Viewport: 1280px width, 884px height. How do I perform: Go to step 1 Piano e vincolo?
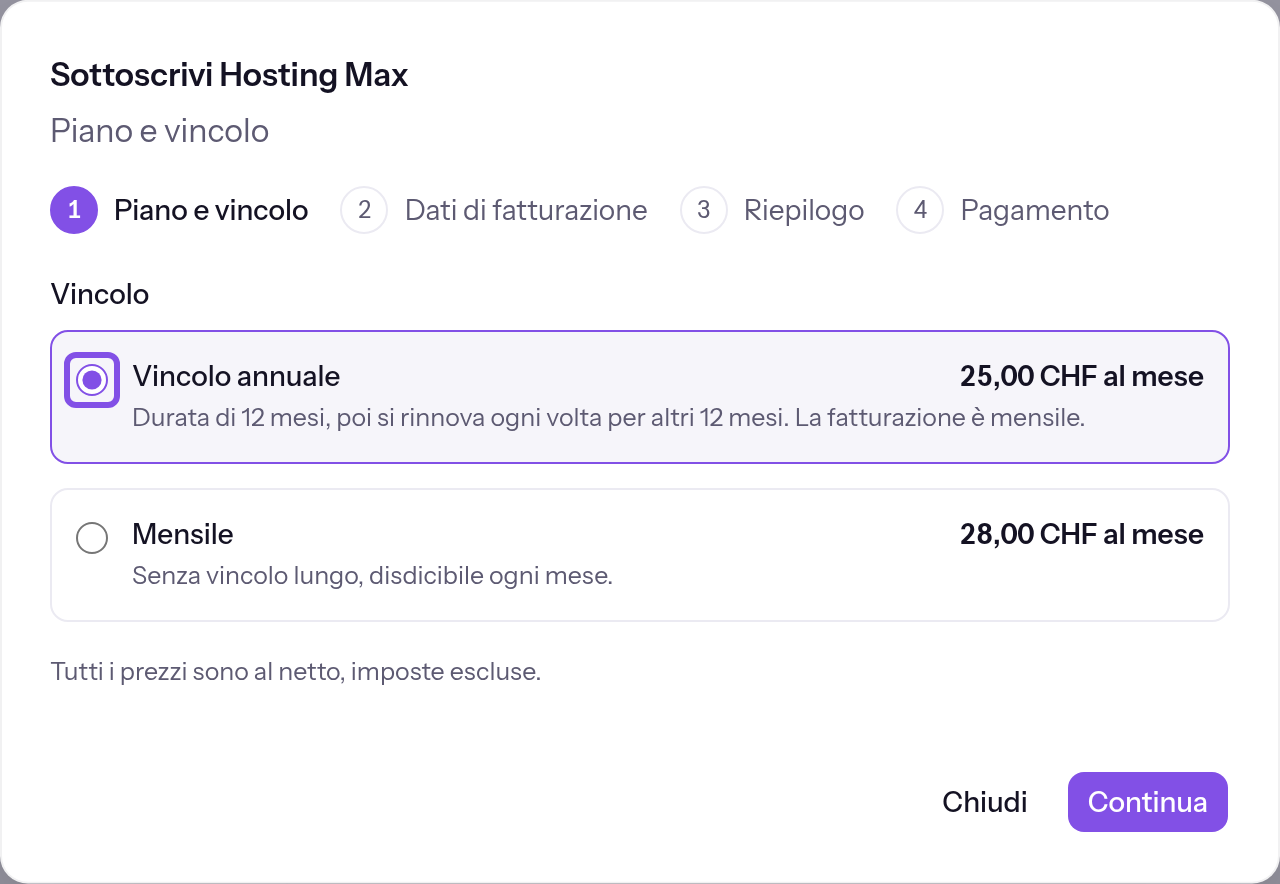tap(180, 210)
